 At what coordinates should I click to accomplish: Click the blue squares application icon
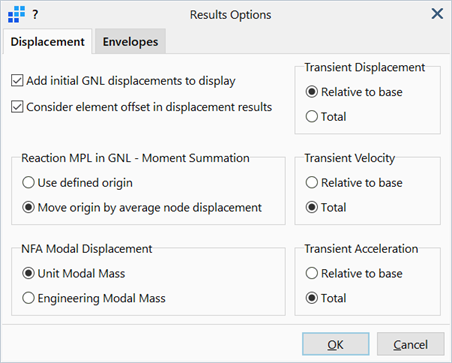(x=17, y=14)
